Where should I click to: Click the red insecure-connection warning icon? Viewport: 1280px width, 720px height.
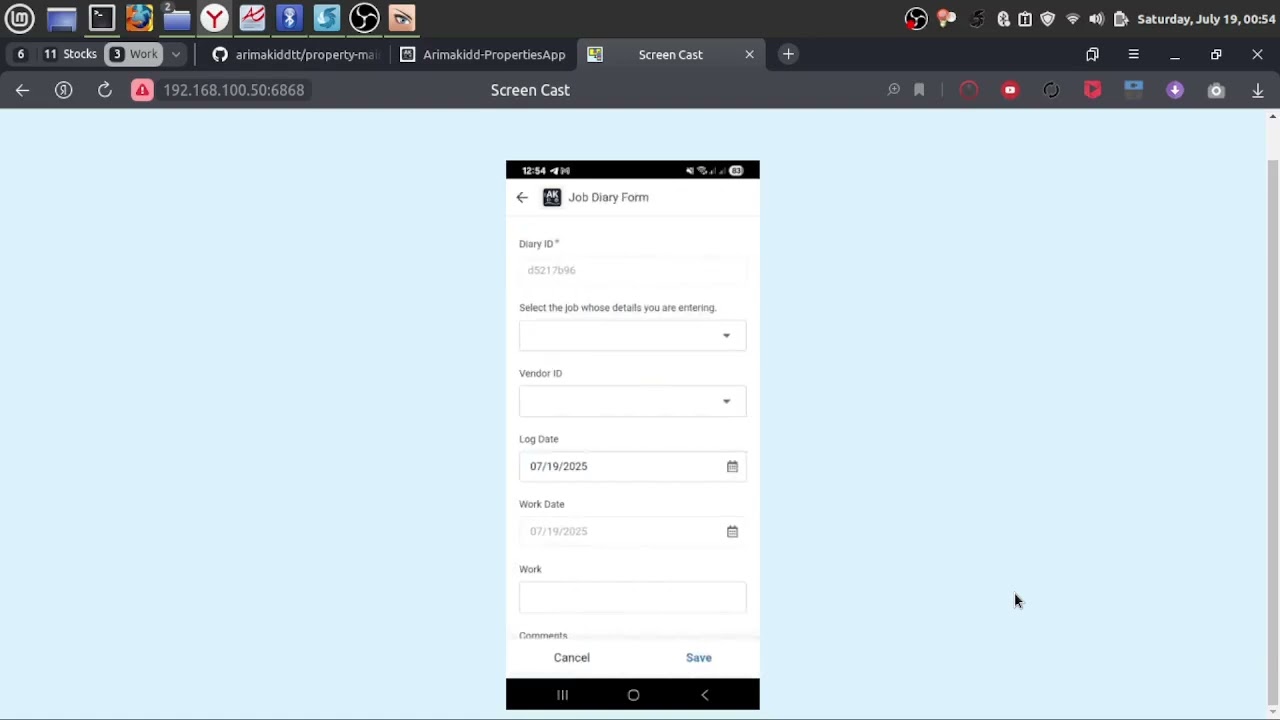(142, 90)
